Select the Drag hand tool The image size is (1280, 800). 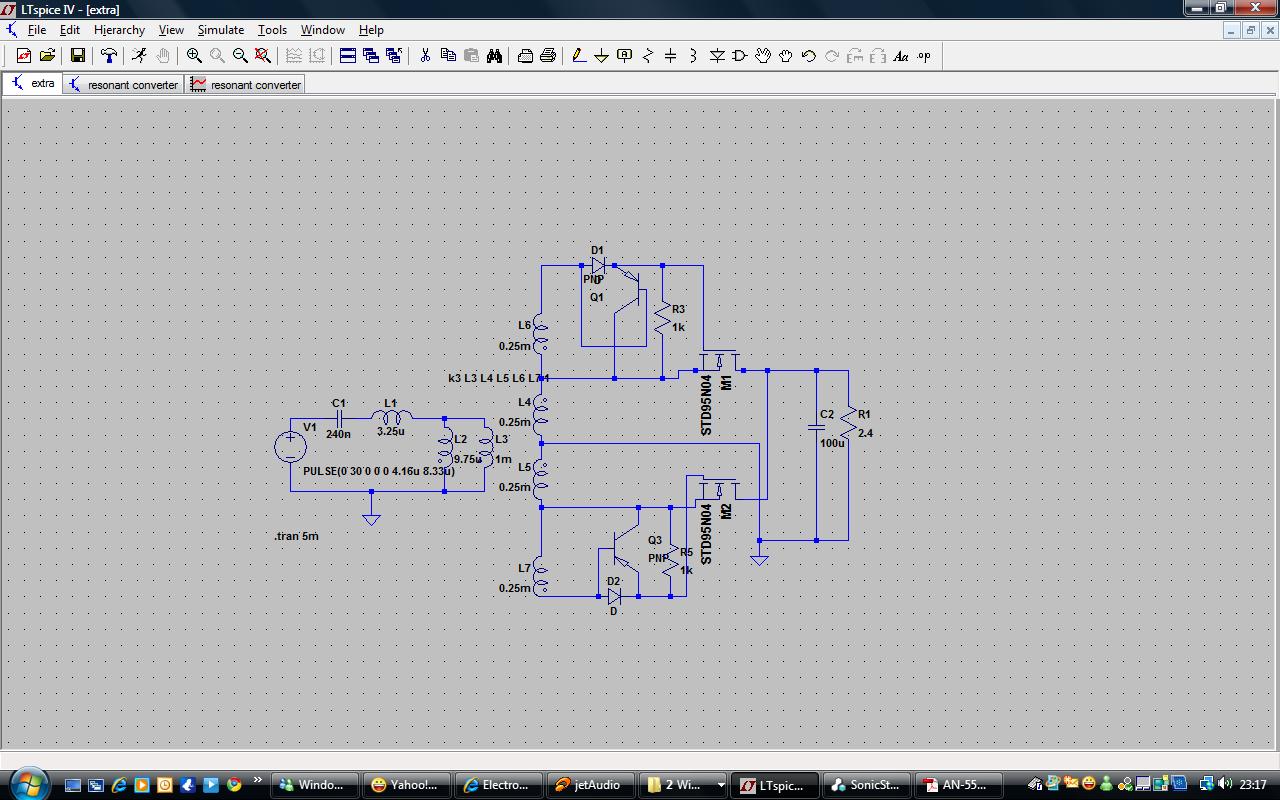[x=786, y=56]
